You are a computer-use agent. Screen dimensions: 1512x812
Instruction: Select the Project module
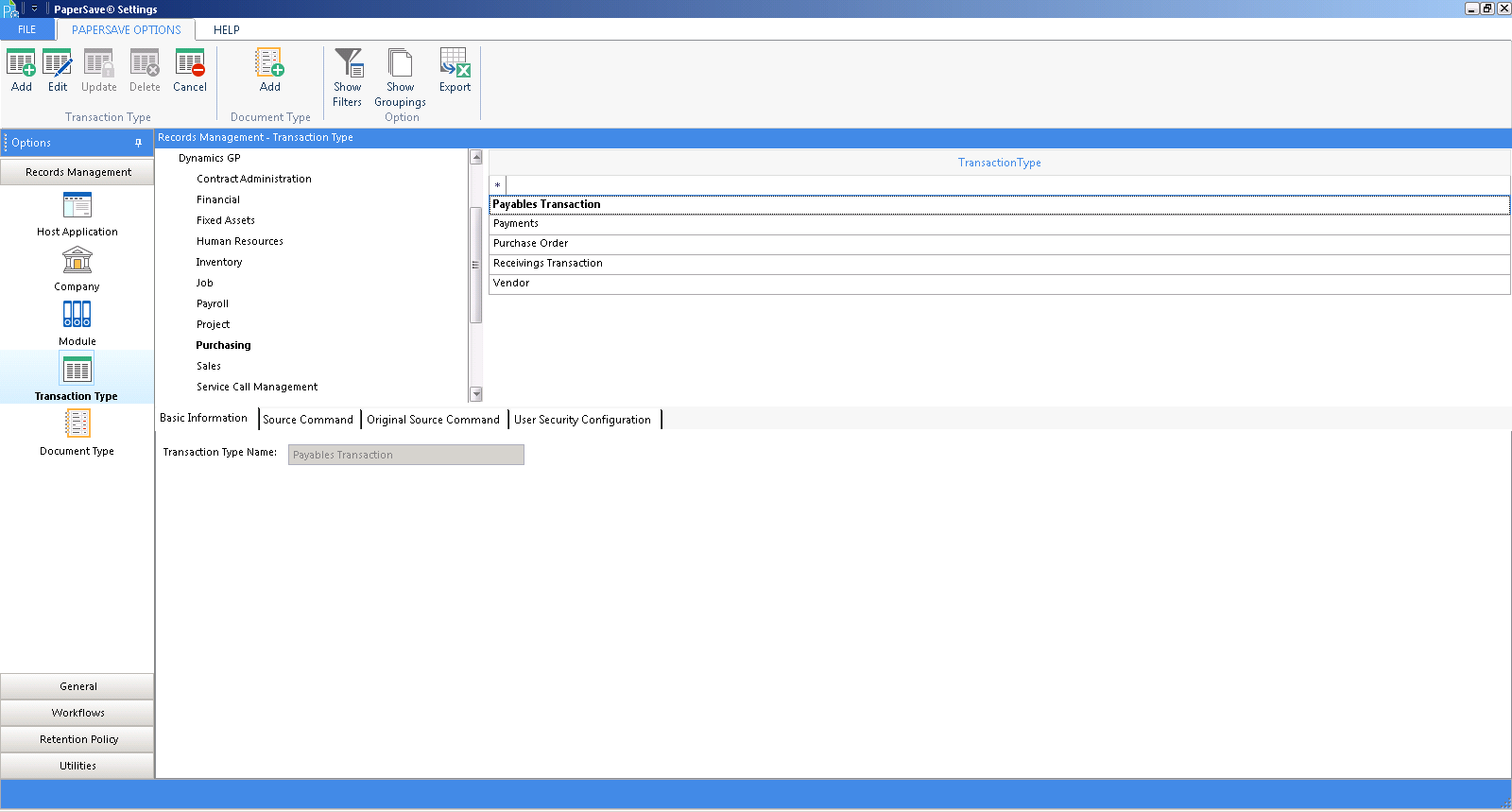tap(214, 324)
